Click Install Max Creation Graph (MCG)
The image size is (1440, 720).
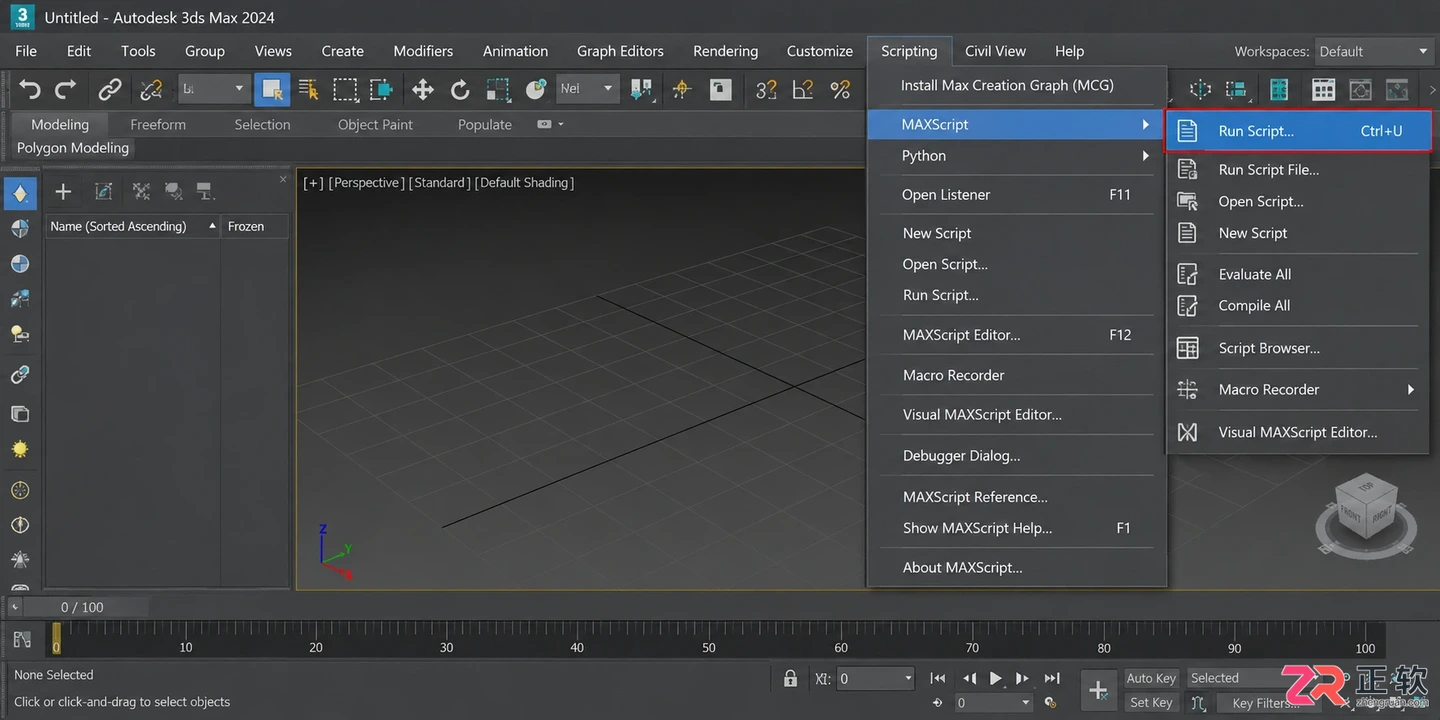pyautogui.click(x=1016, y=86)
